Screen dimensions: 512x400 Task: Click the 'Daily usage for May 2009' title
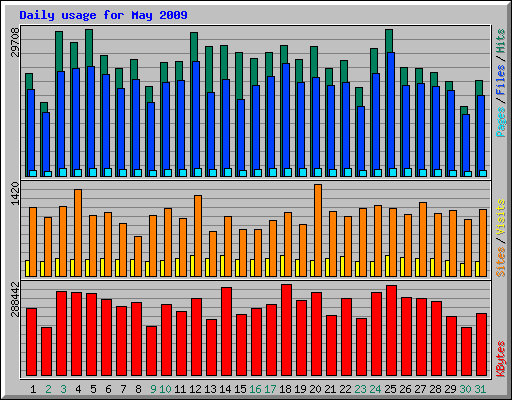tap(103, 15)
